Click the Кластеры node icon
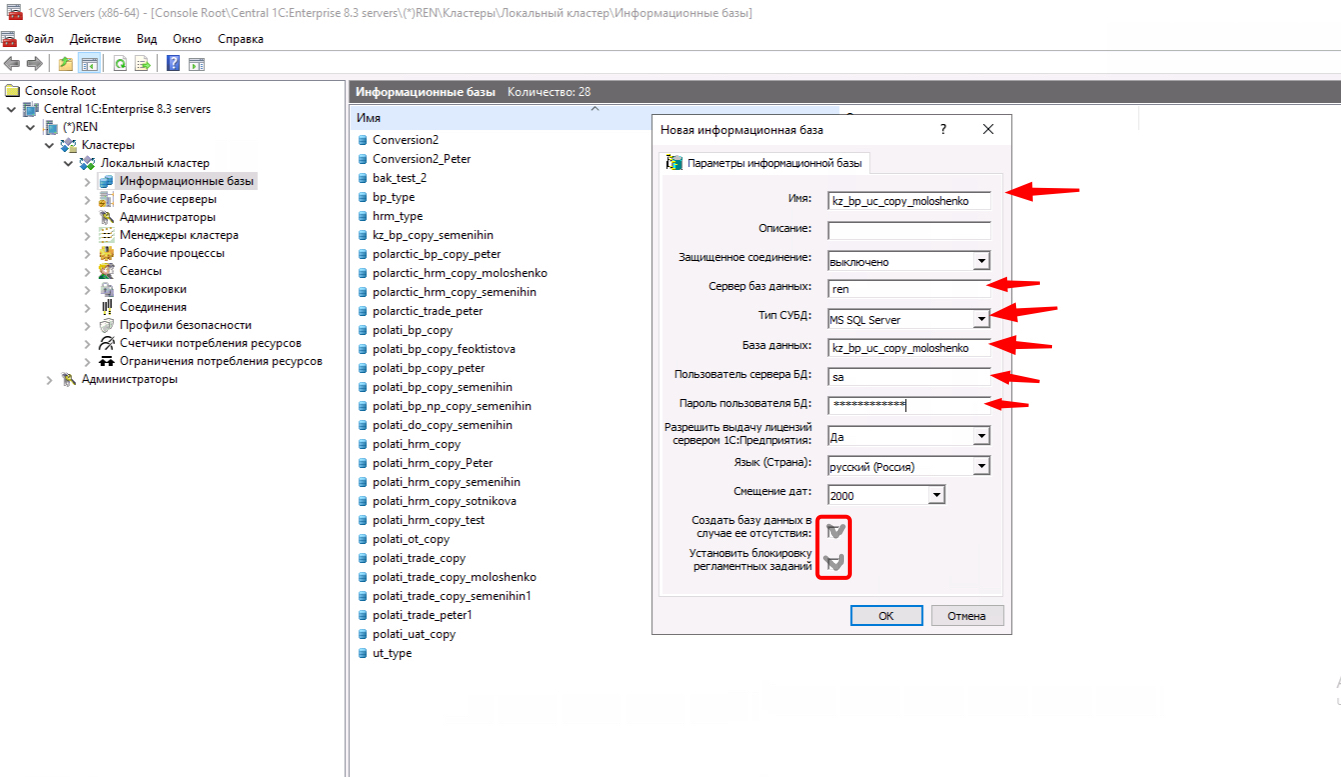This screenshot has width=1341, height=777. coord(69,145)
